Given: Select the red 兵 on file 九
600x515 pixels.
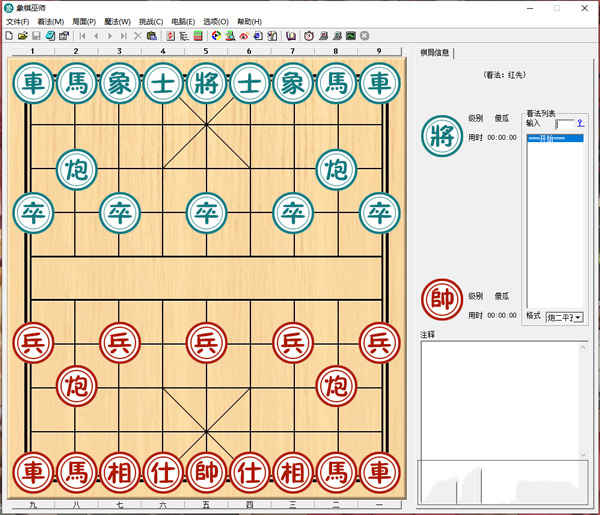Looking at the screenshot, I should (x=33, y=342).
